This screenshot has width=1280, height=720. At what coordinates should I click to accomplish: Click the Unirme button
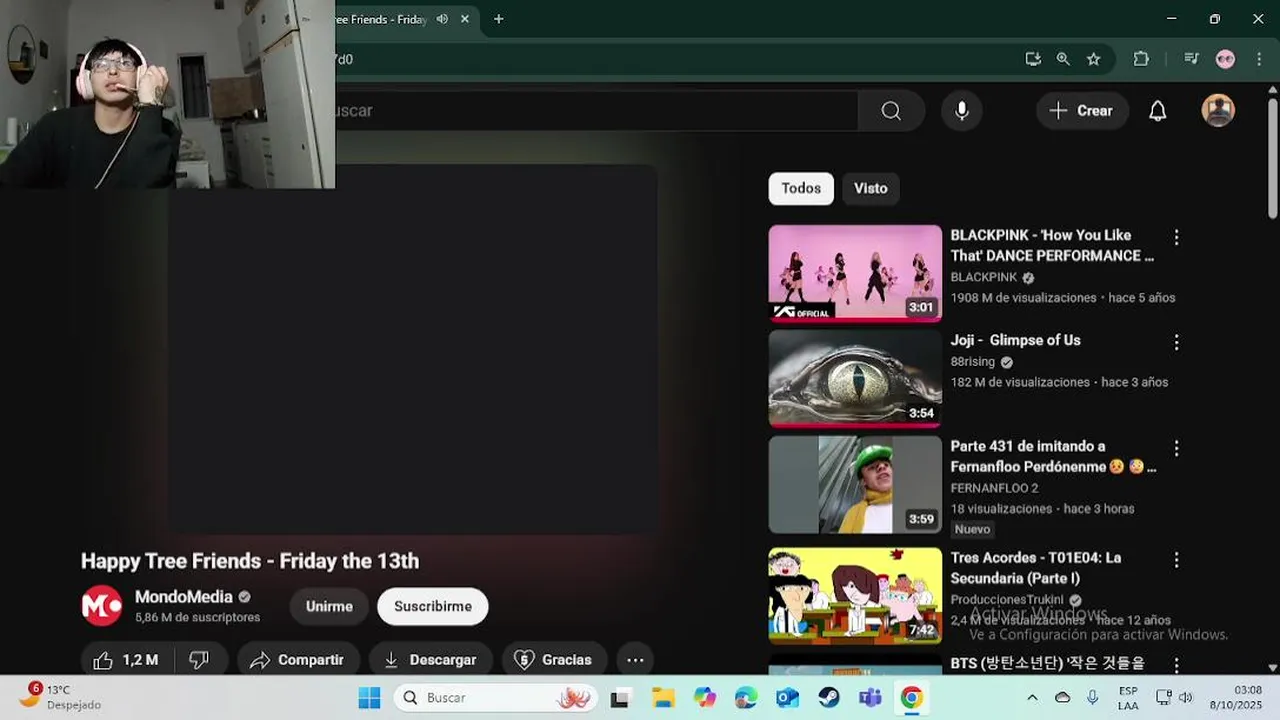click(x=329, y=606)
